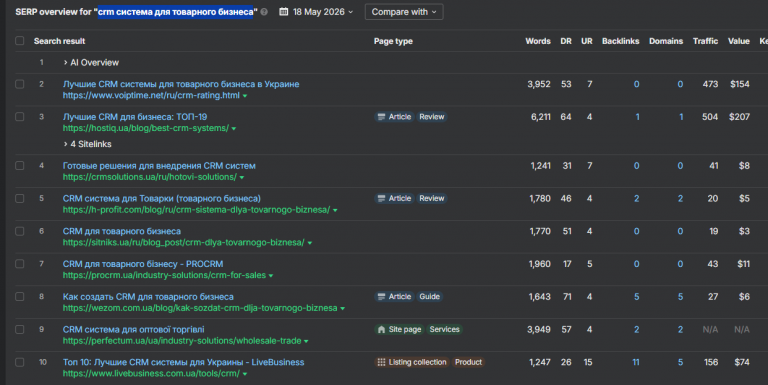Open 'CRM система для оптової торгівлі' link
The width and height of the screenshot is (768, 385).
tap(133, 330)
